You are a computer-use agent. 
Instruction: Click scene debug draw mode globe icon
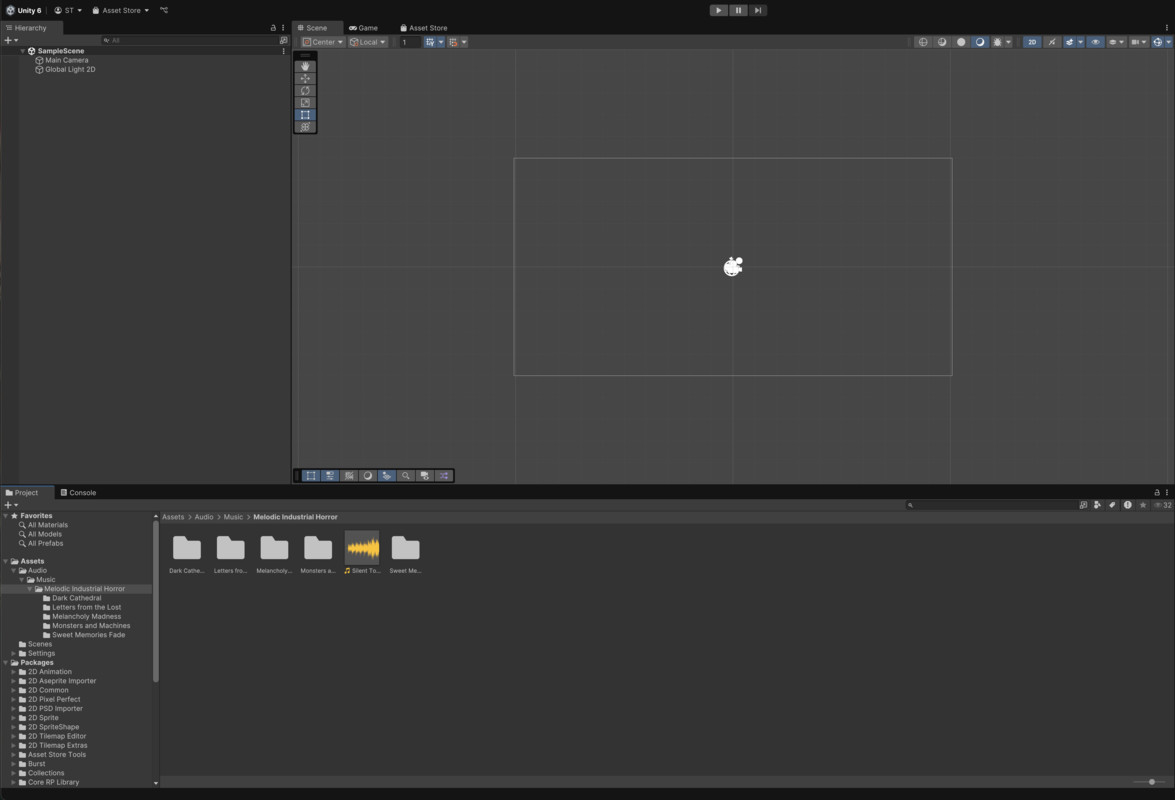[x=923, y=42]
